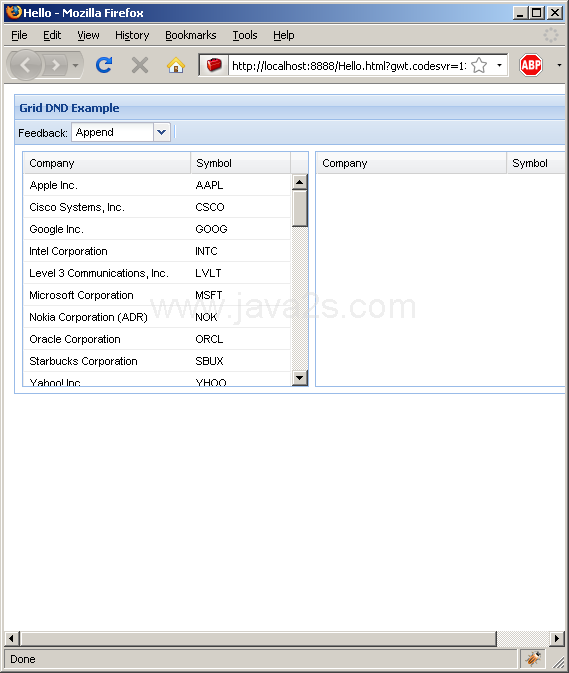Select the Cisco Systems, Inc. row
The height and width of the screenshot is (673, 569).
pyautogui.click(x=157, y=207)
